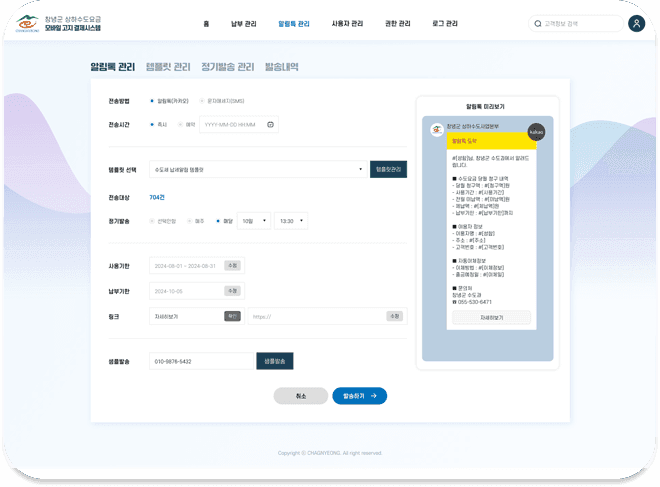Viewport: 660px width, 487px height.
Task: Click 수정 button in the 사용기한 field
Action: 232,266
